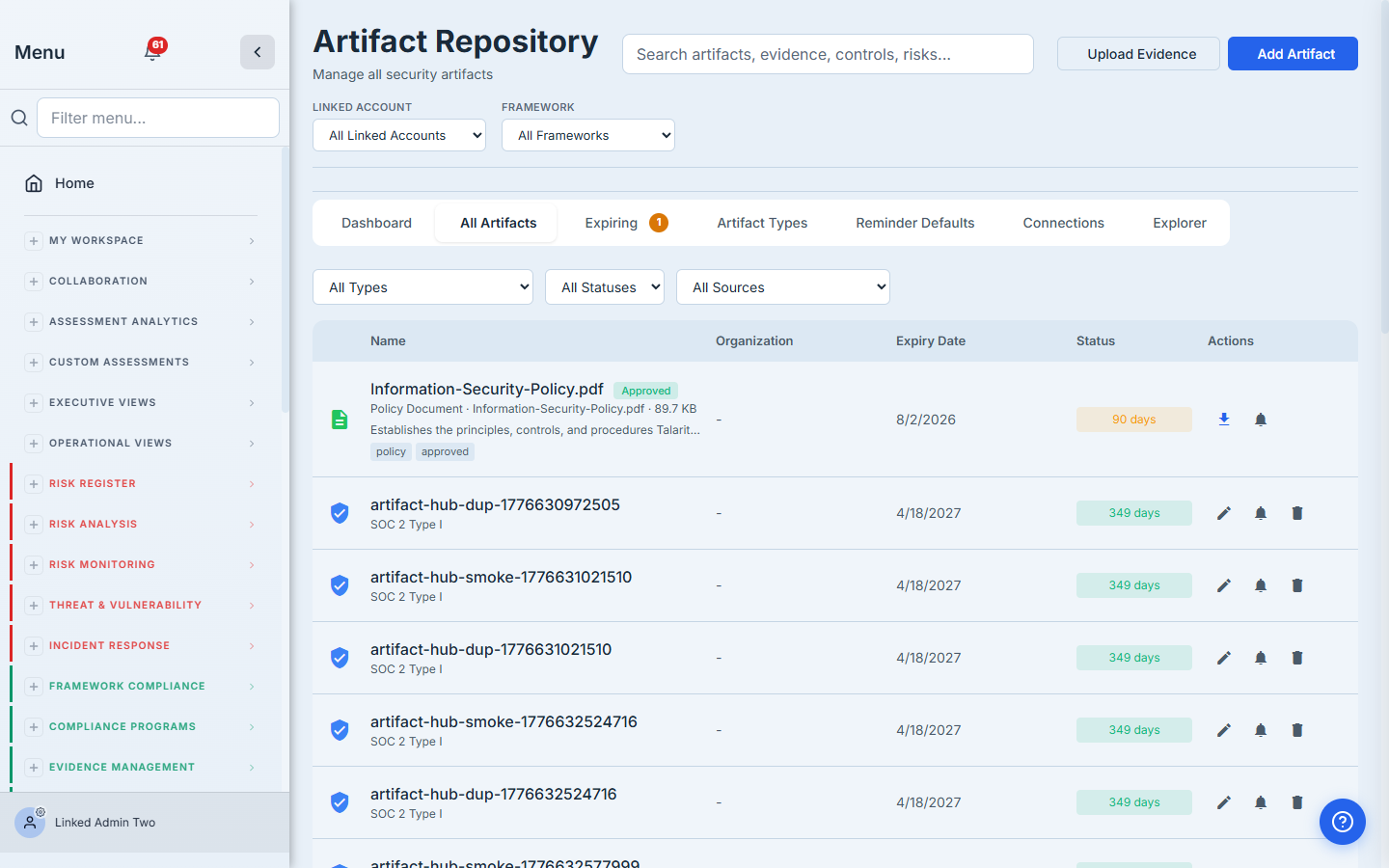Edit artifact-hub-smoke-1776632524716
The height and width of the screenshot is (868, 1389).
pyautogui.click(x=1224, y=730)
